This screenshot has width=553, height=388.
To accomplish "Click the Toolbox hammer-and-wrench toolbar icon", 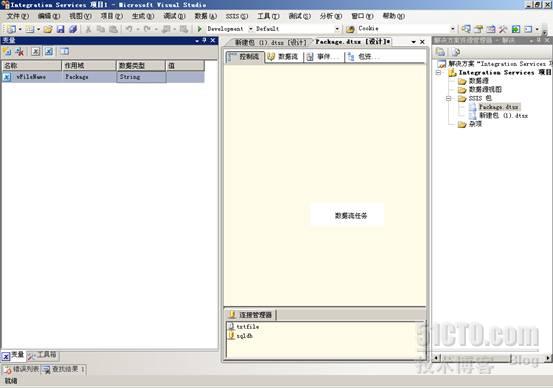I will [x=503, y=29].
